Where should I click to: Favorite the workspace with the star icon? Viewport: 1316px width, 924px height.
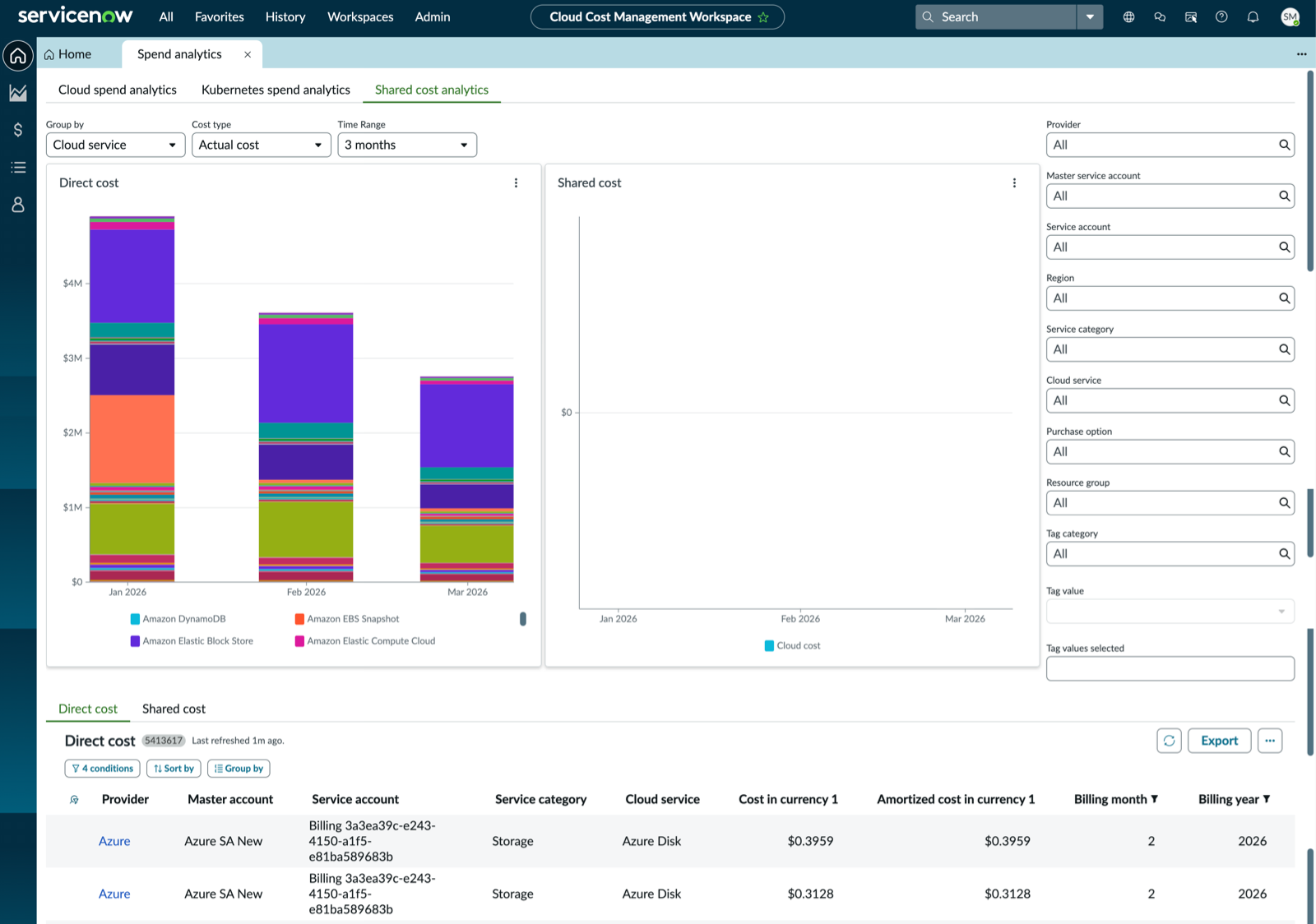[x=763, y=17]
